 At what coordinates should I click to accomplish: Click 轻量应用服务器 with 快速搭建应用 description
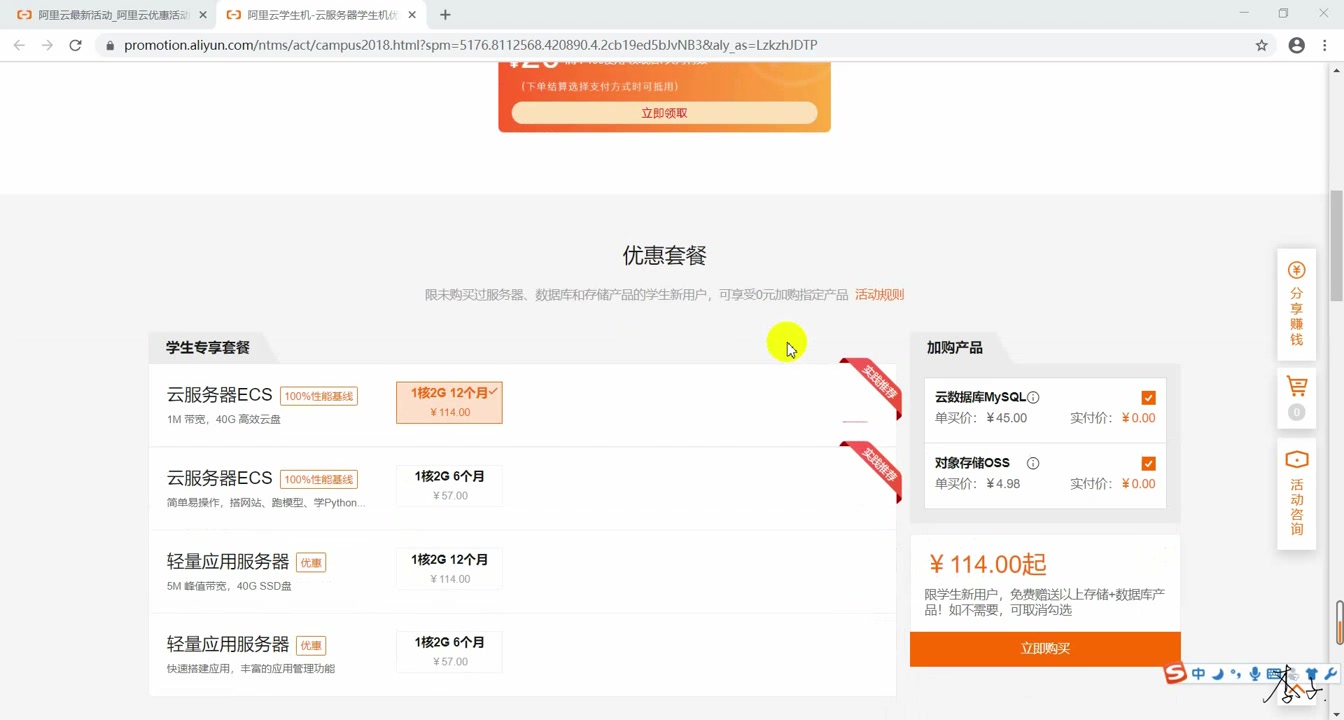[x=228, y=645]
